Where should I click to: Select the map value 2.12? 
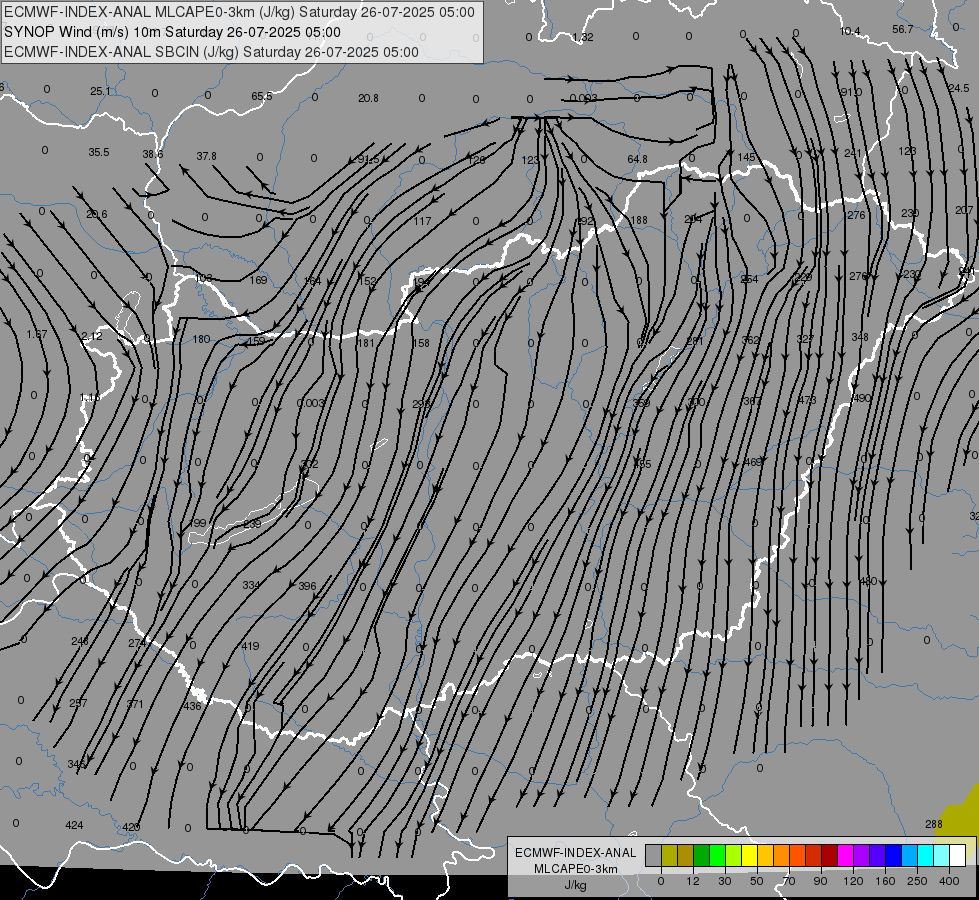point(92,336)
